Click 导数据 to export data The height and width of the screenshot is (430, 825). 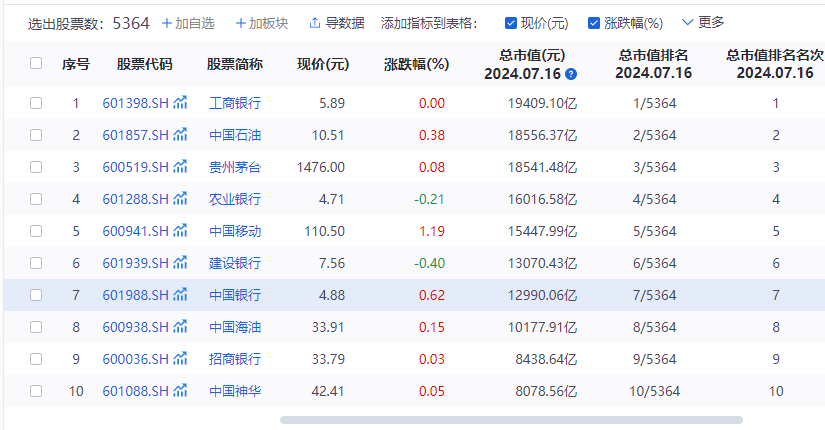pos(337,23)
